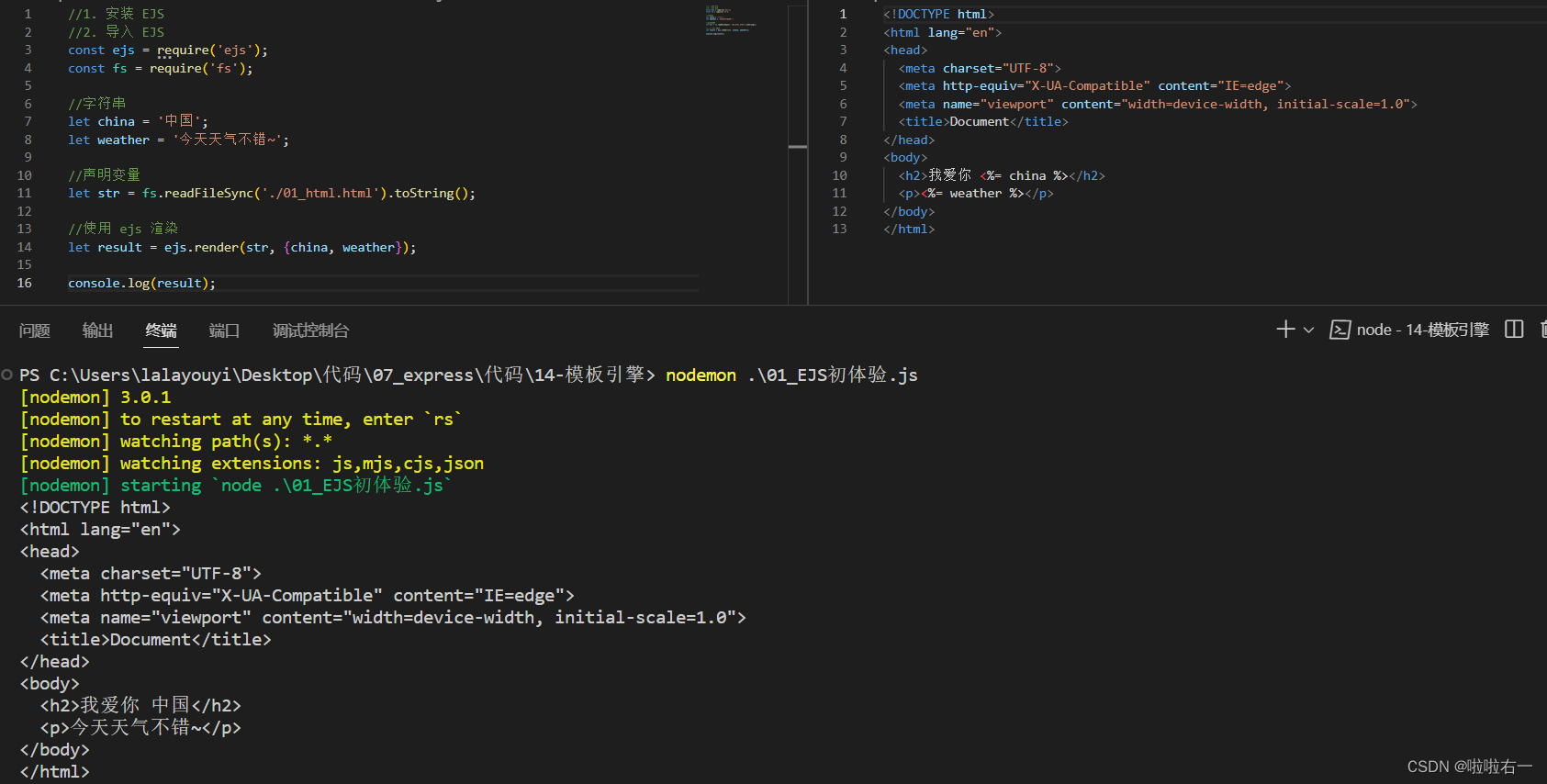Click the //1. 安装 EJS comment line
The height and width of the screenshot is (784, 1547).
[x=116, y=14]
